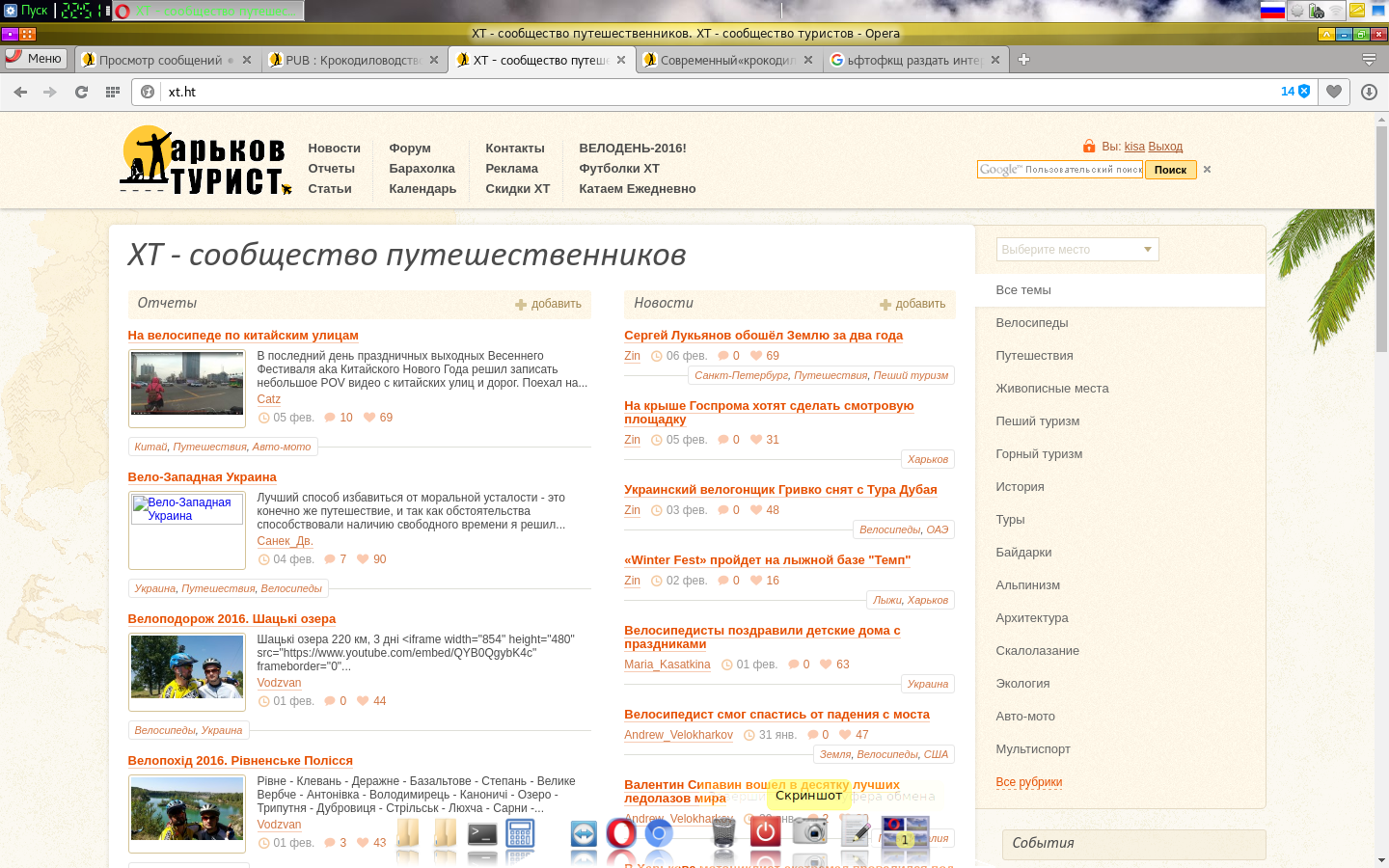Viewport: 1389px width, 868px height.
Task: Open the downloads arrow icon in toolbar
Action: [x=1369, y=92]
